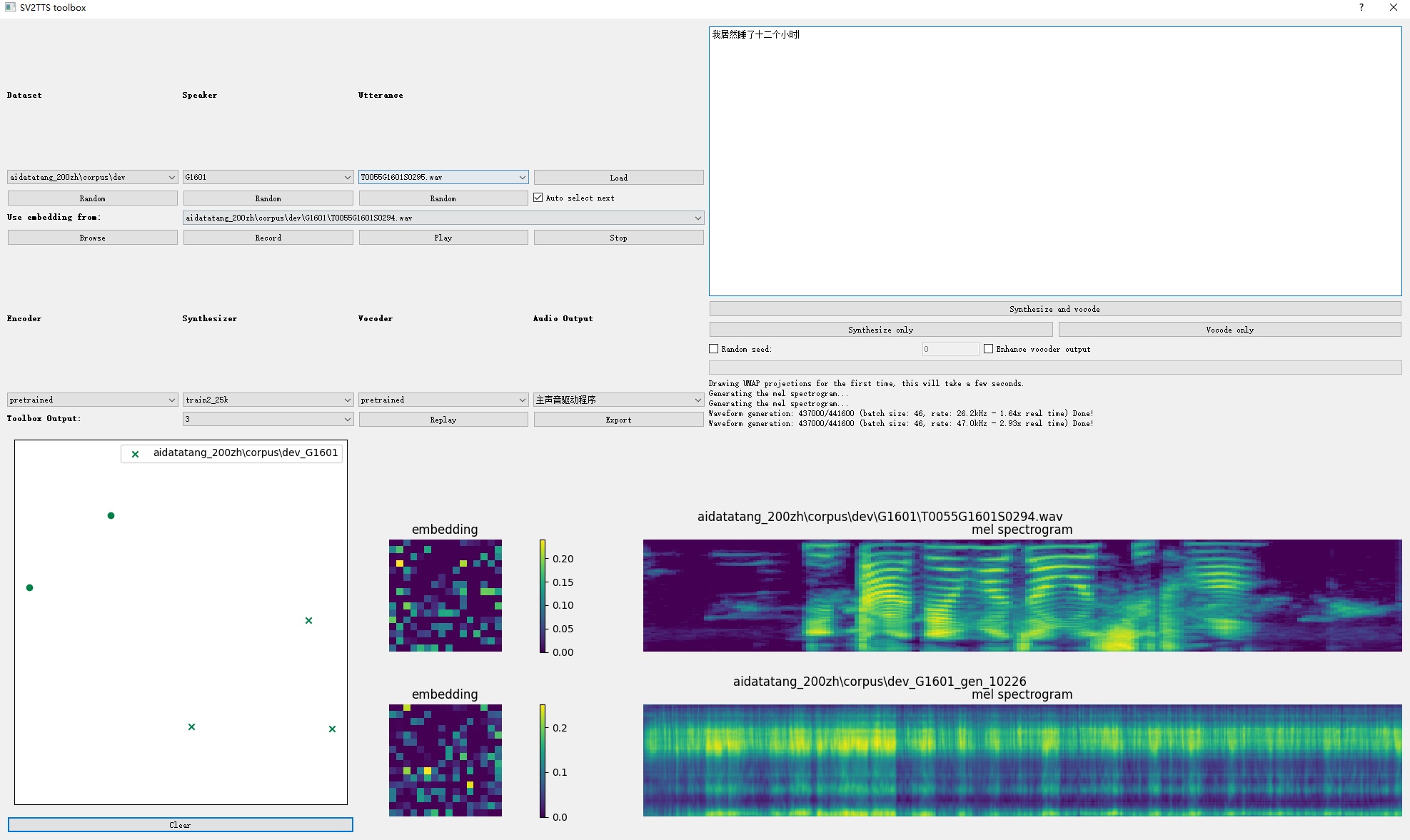1410x840 pixels.
Task: Click the SV2TTS toolbox title bar icon
Action: point(10,7)
